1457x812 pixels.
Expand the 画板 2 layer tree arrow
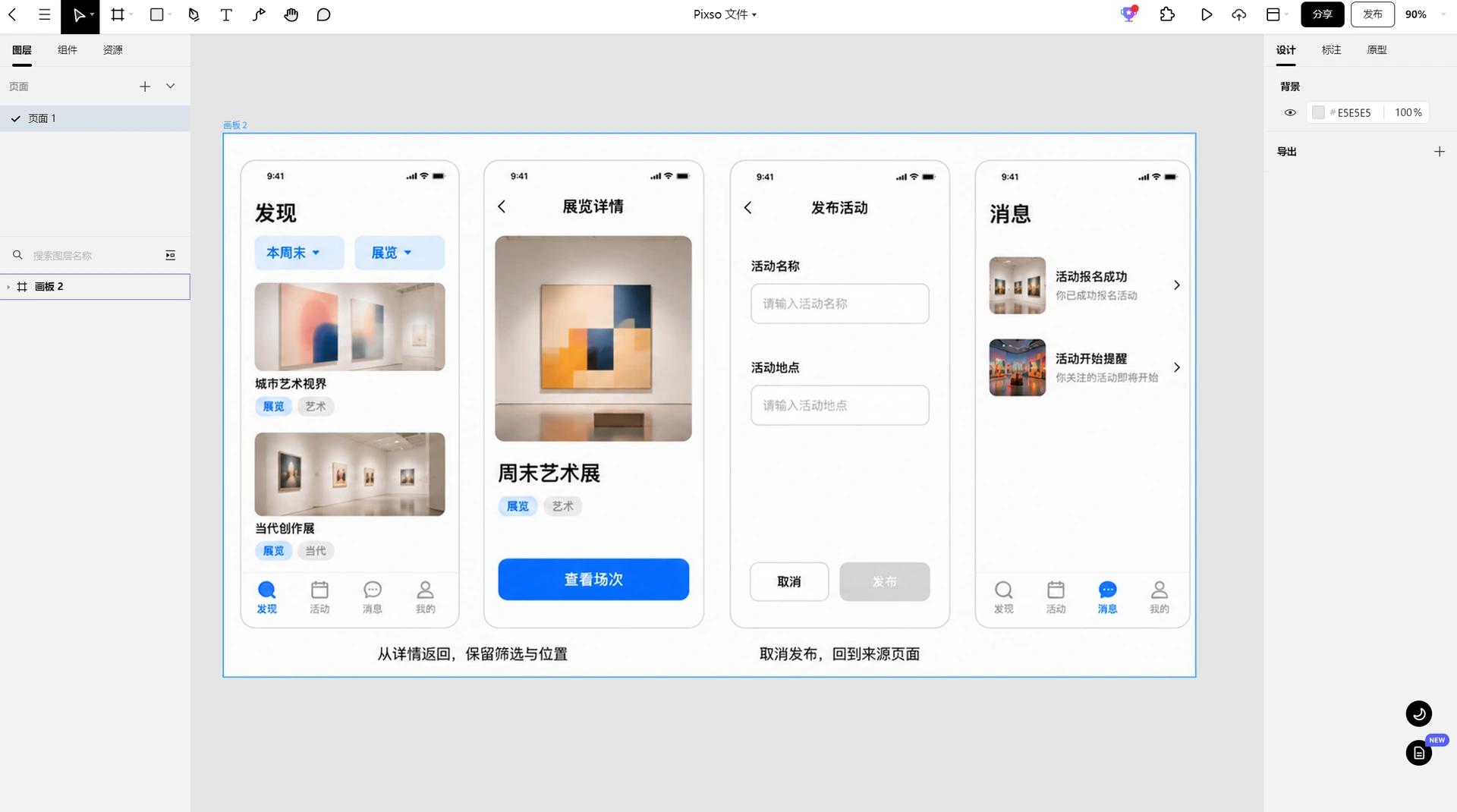click(8, 287)
